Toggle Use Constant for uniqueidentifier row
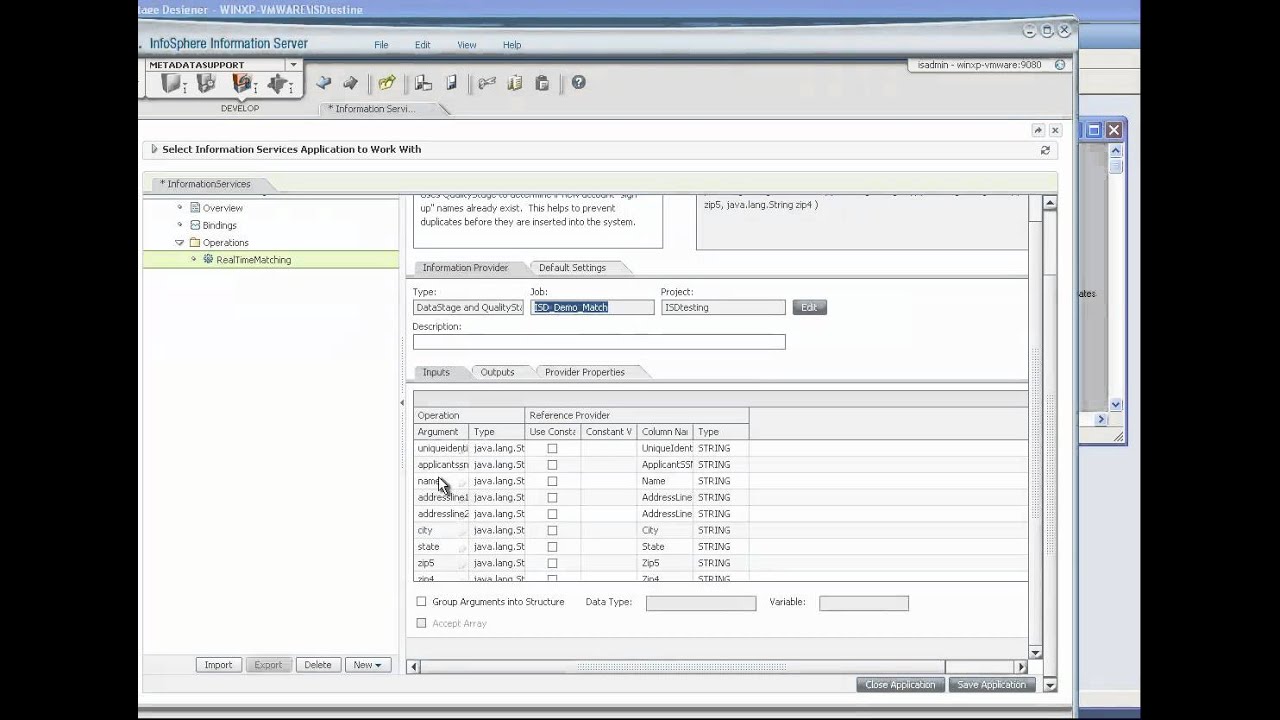The width and height of the screenshot is (1280, 720). (x=552, y=448)
